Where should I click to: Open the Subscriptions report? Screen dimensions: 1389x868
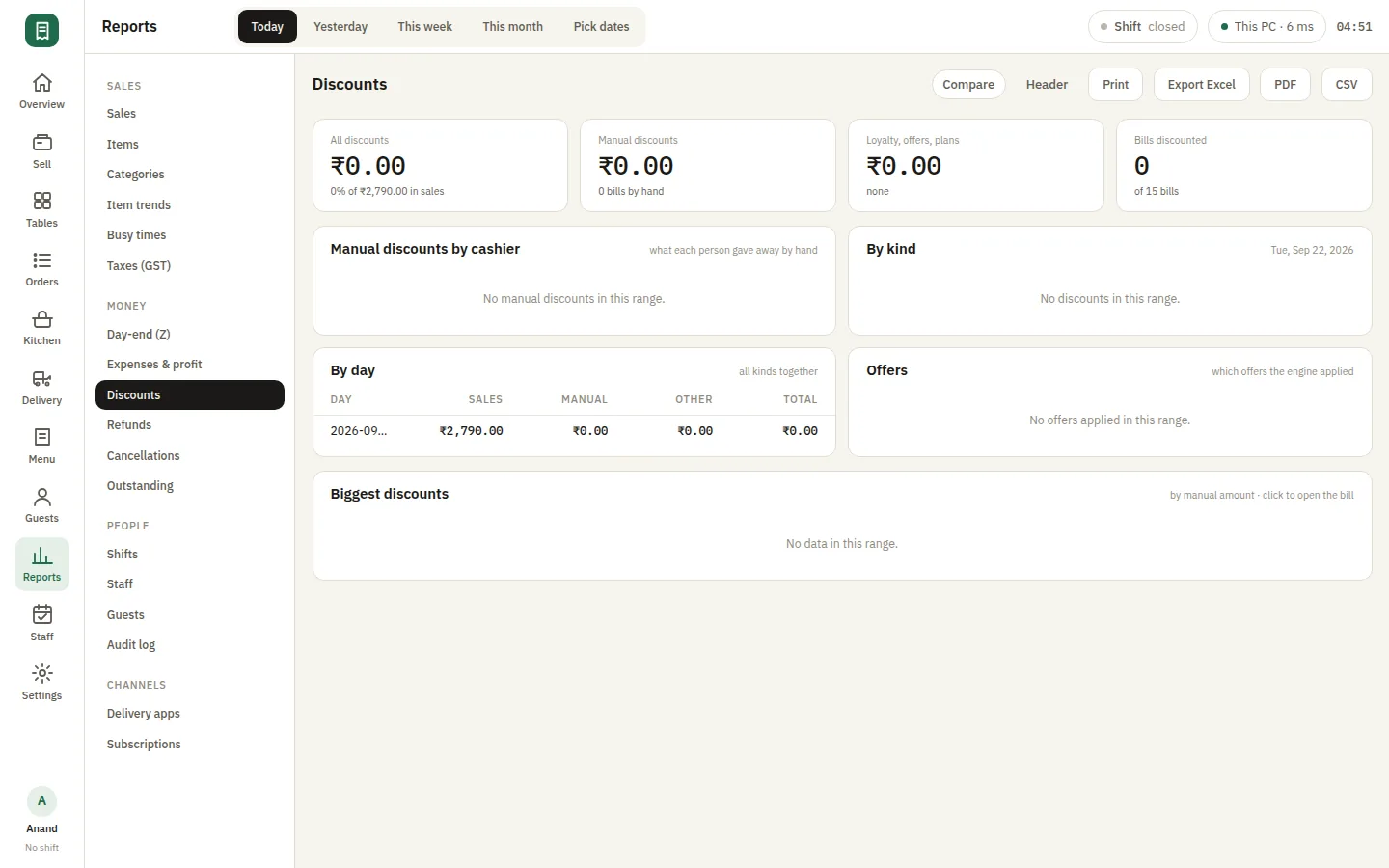[190, 745]
